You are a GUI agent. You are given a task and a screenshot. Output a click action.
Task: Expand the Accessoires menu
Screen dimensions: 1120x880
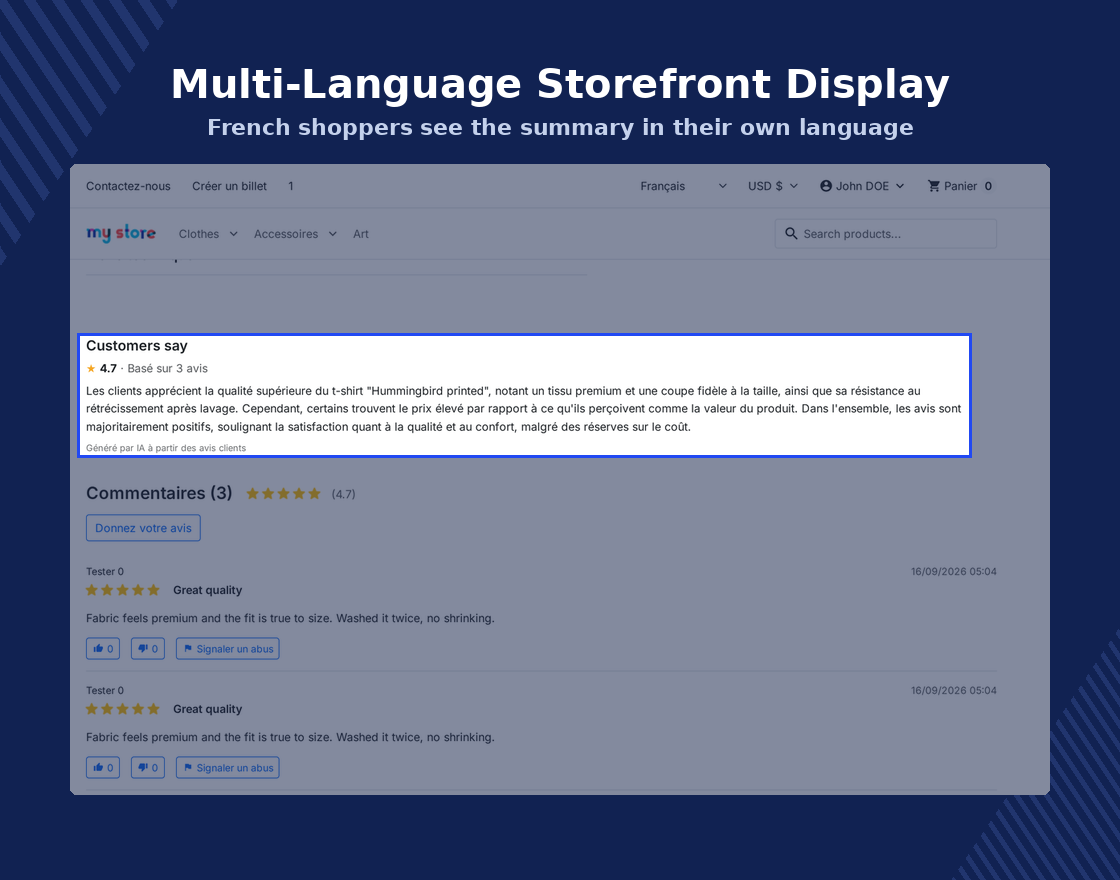(295, 234)
